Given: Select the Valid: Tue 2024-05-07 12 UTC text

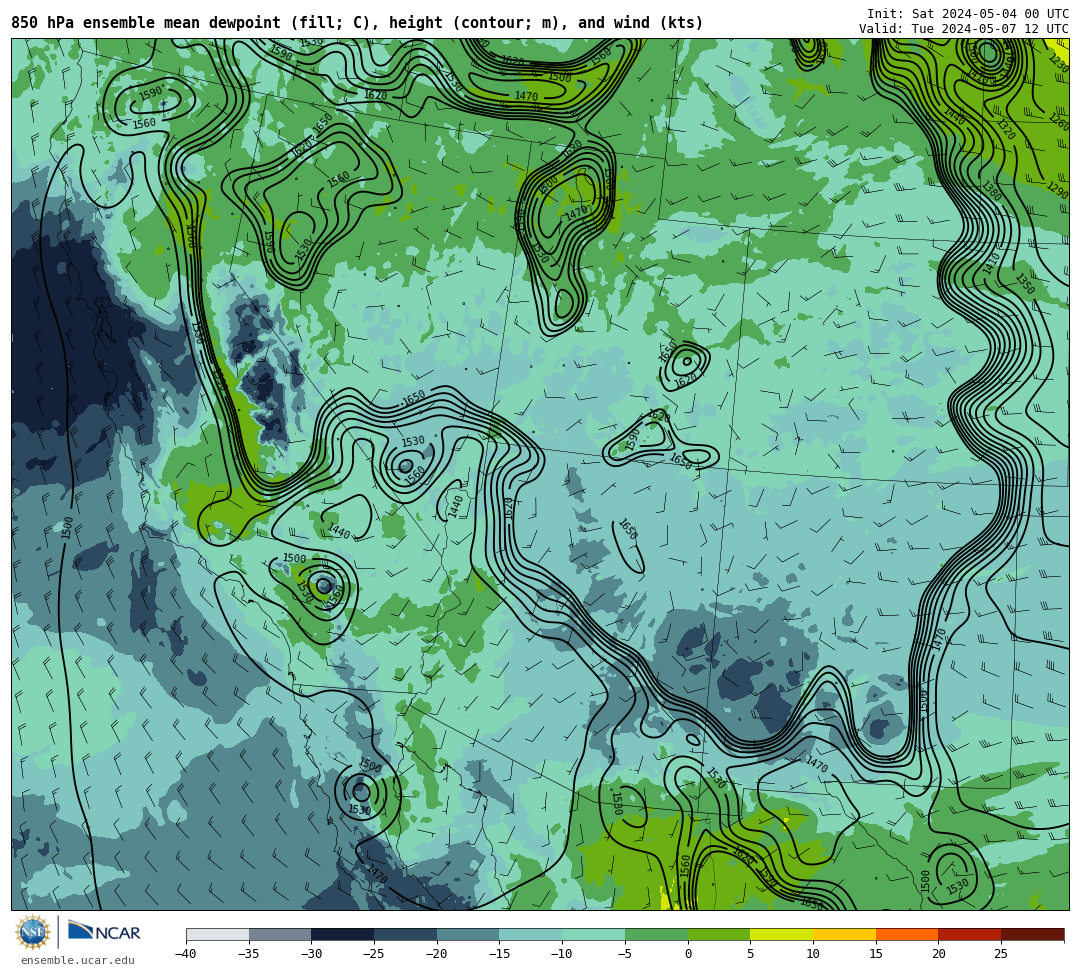Looking at the screenshot, I should 964,28.
